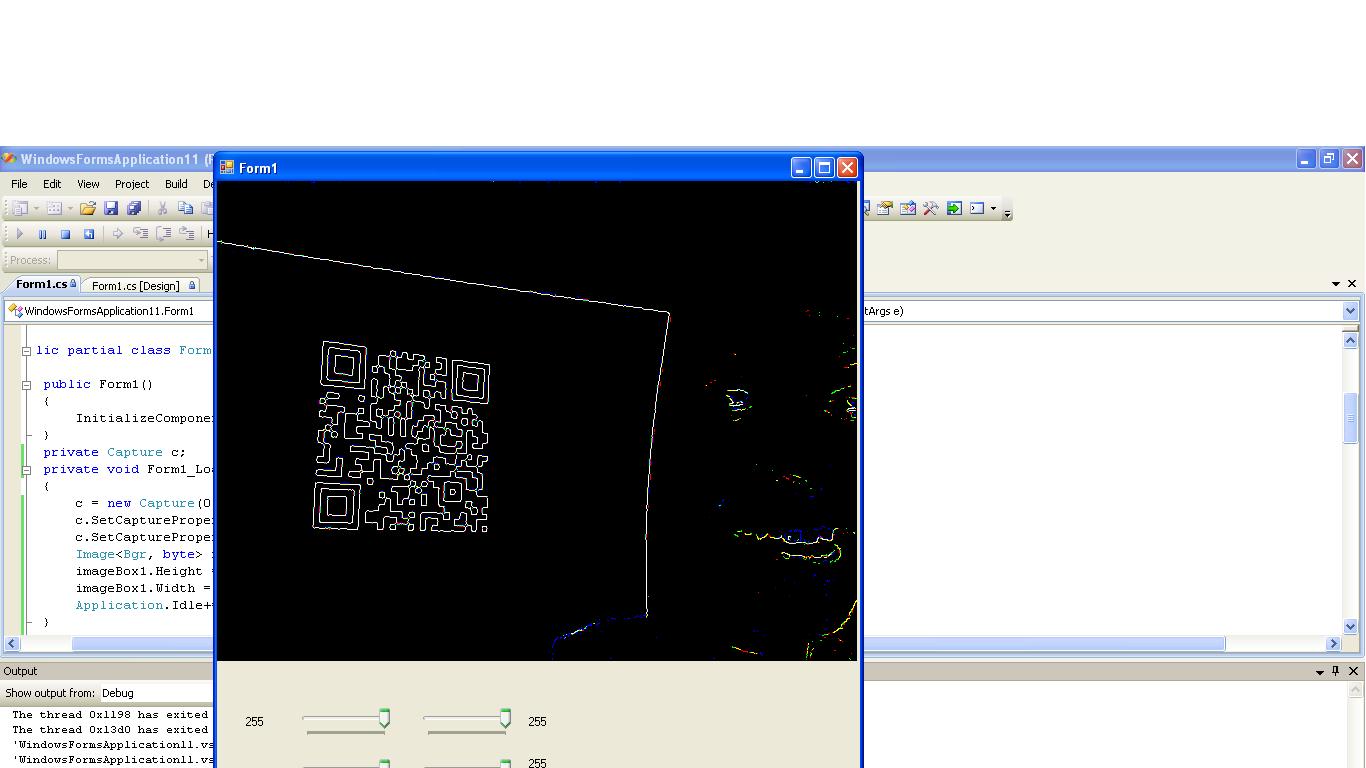1366x768 pixels.
Task: Expand the Add New Item dropdown arrow
Action: click(x=69, y=209)
